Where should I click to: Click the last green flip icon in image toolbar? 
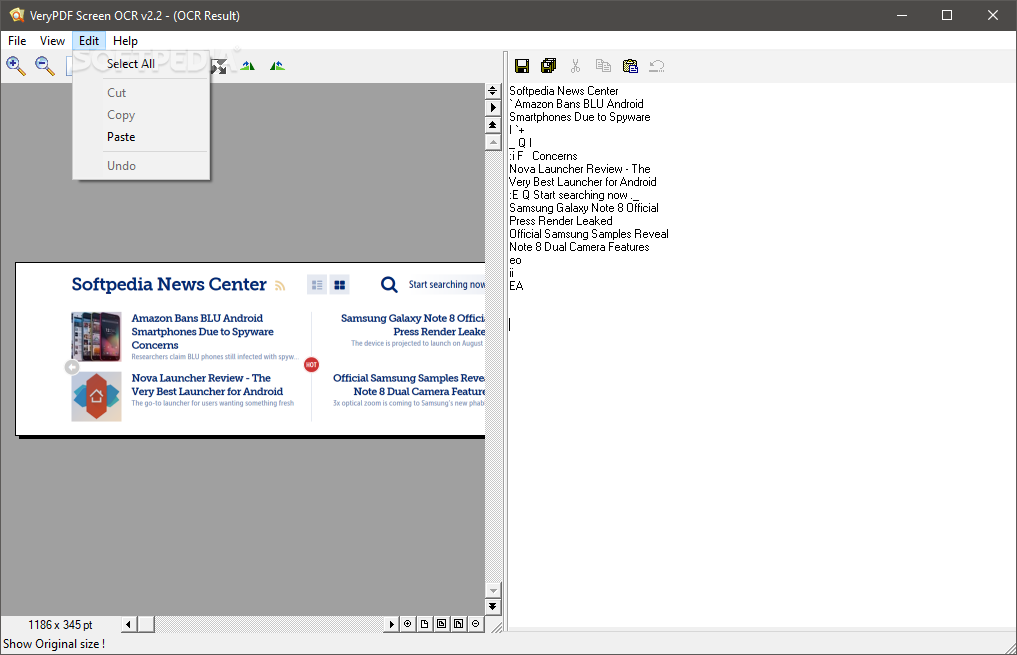pos(277,66)
